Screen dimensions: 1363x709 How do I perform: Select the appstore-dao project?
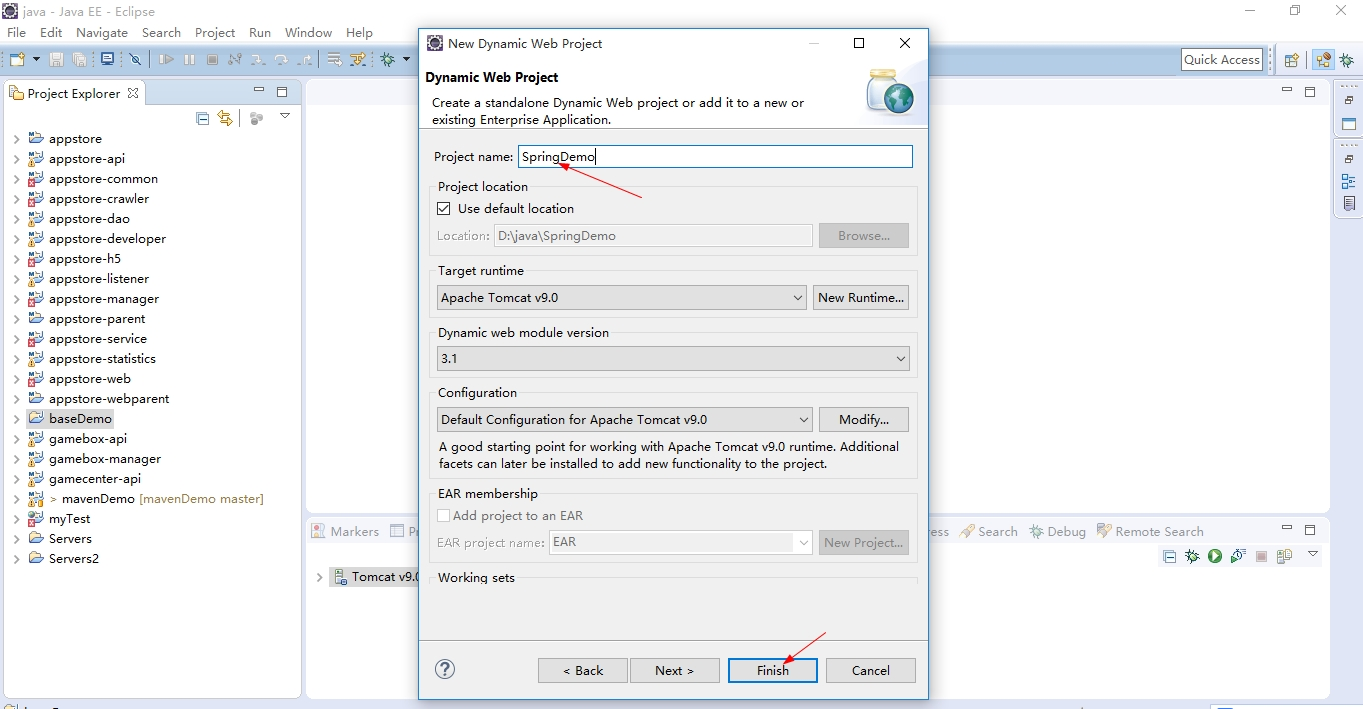(89, 219)
